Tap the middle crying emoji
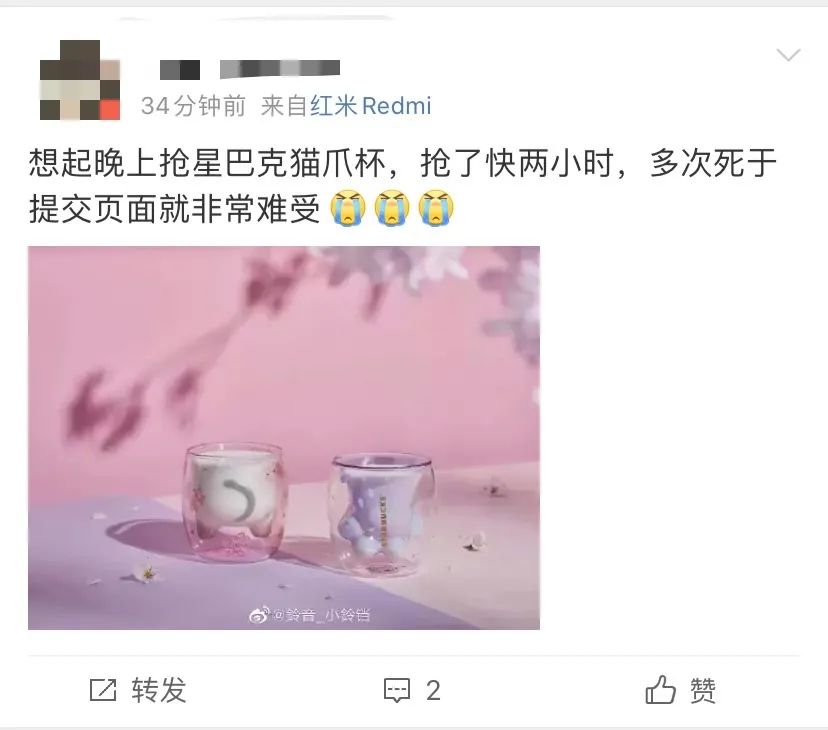The height and width of the screenshot is (730, 828). (392, 208)
